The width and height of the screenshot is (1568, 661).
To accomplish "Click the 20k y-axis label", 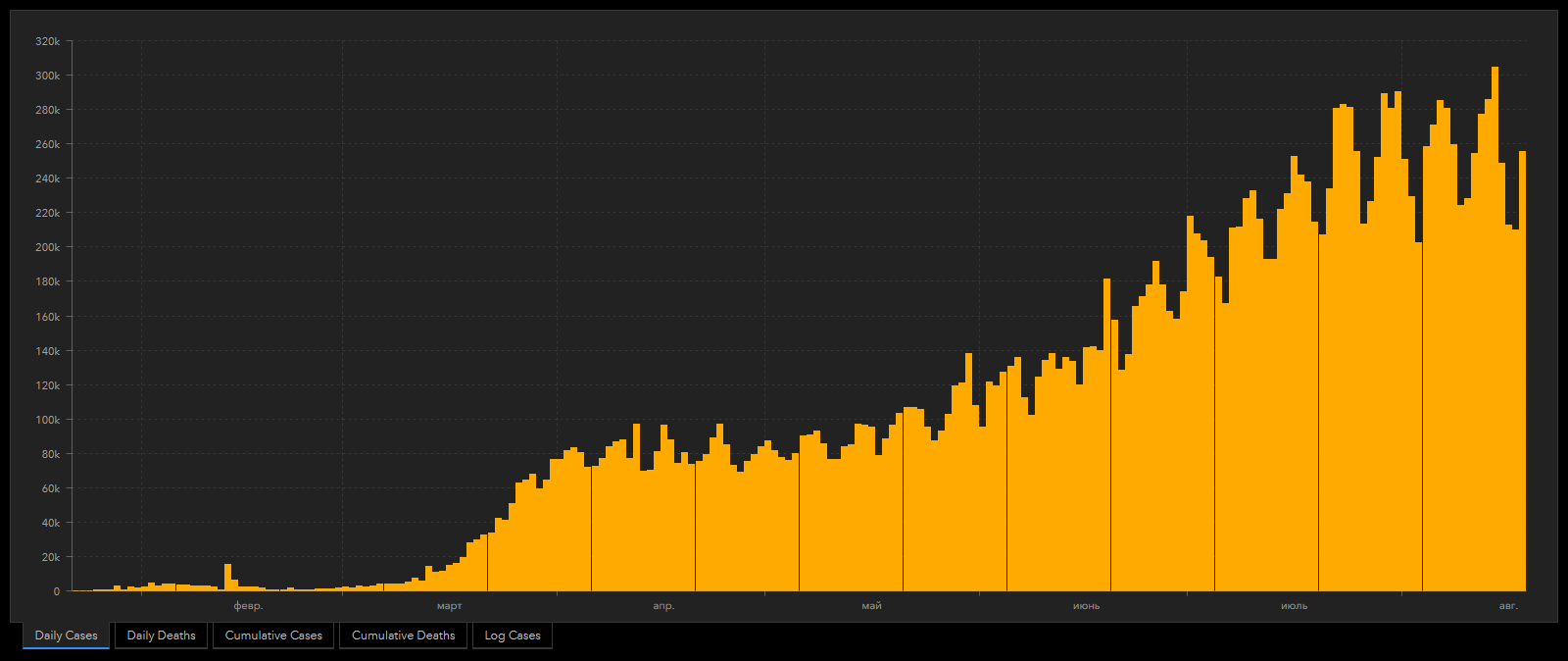I will pyautogui.click(x=51, y=557).
